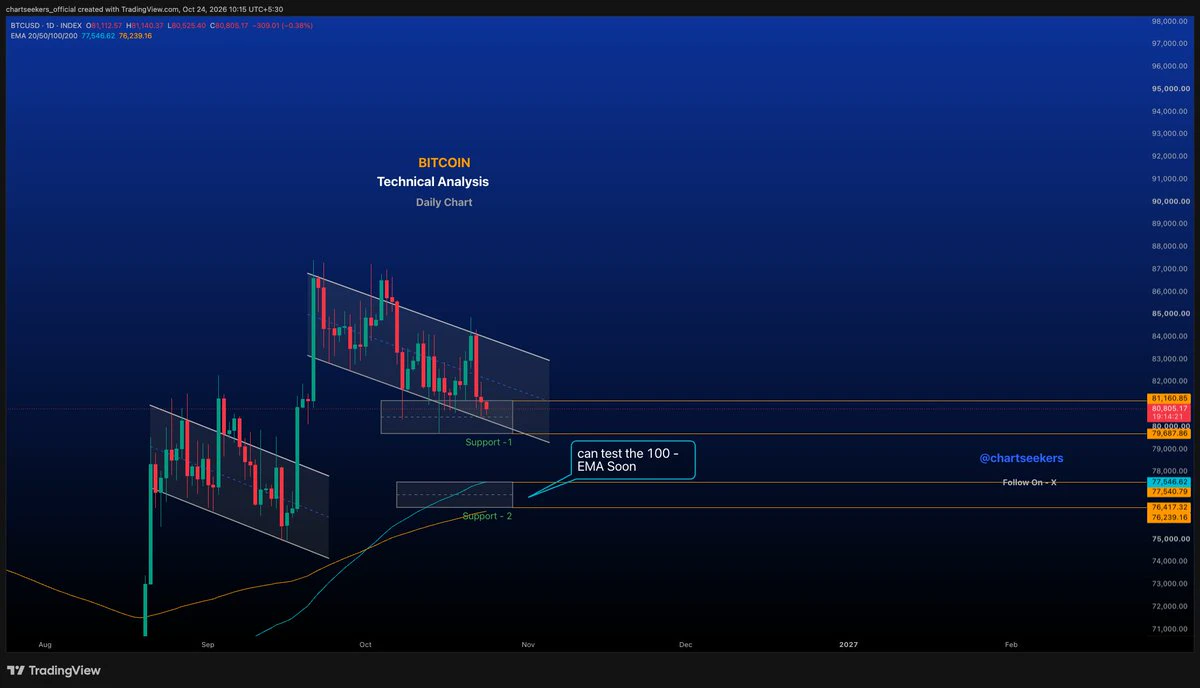This screenshot has height=688, width=1200.
Task: Click the header text 'chartseekers_official created with TradingView.com'
Action: (94, 10)
